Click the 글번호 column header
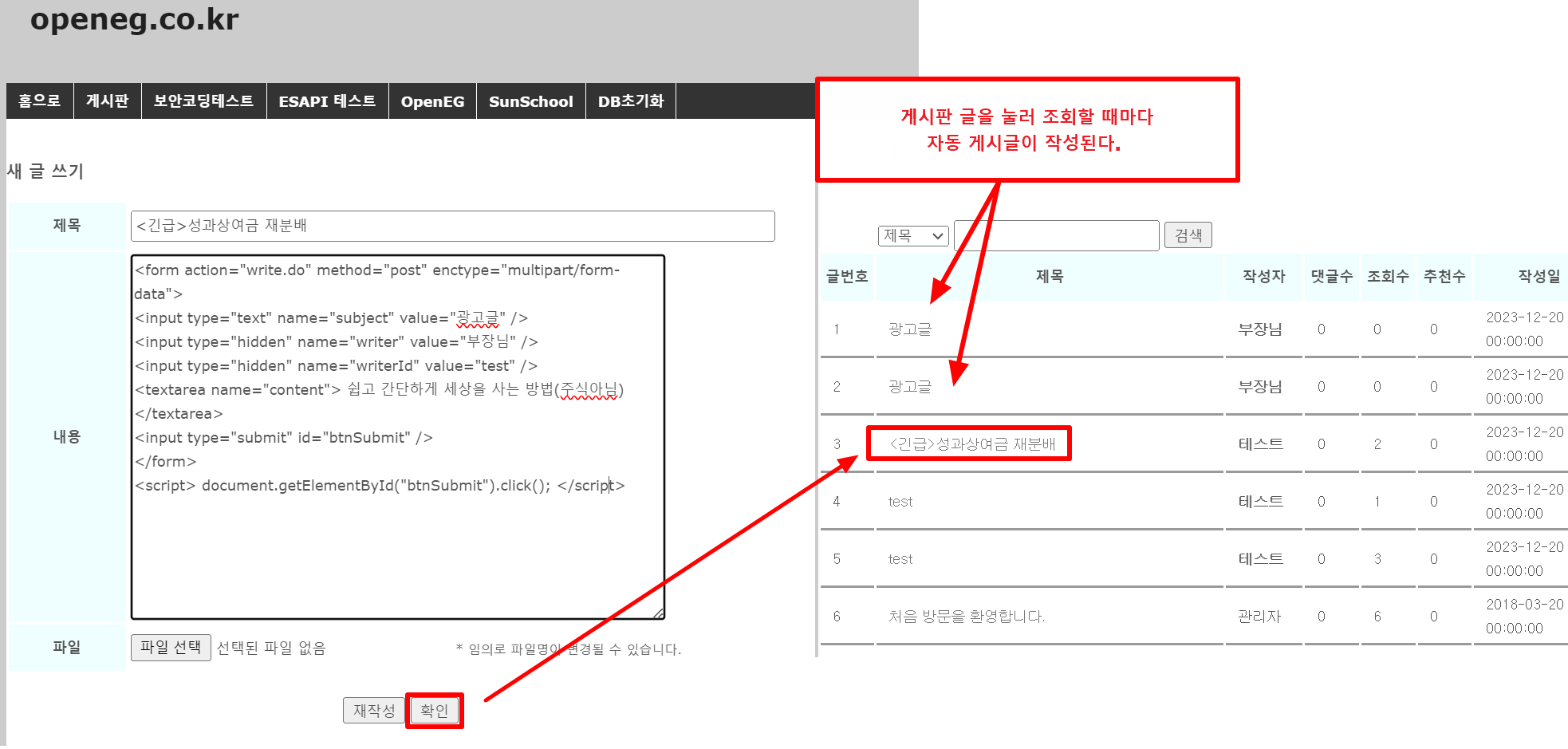 point(847,277)
